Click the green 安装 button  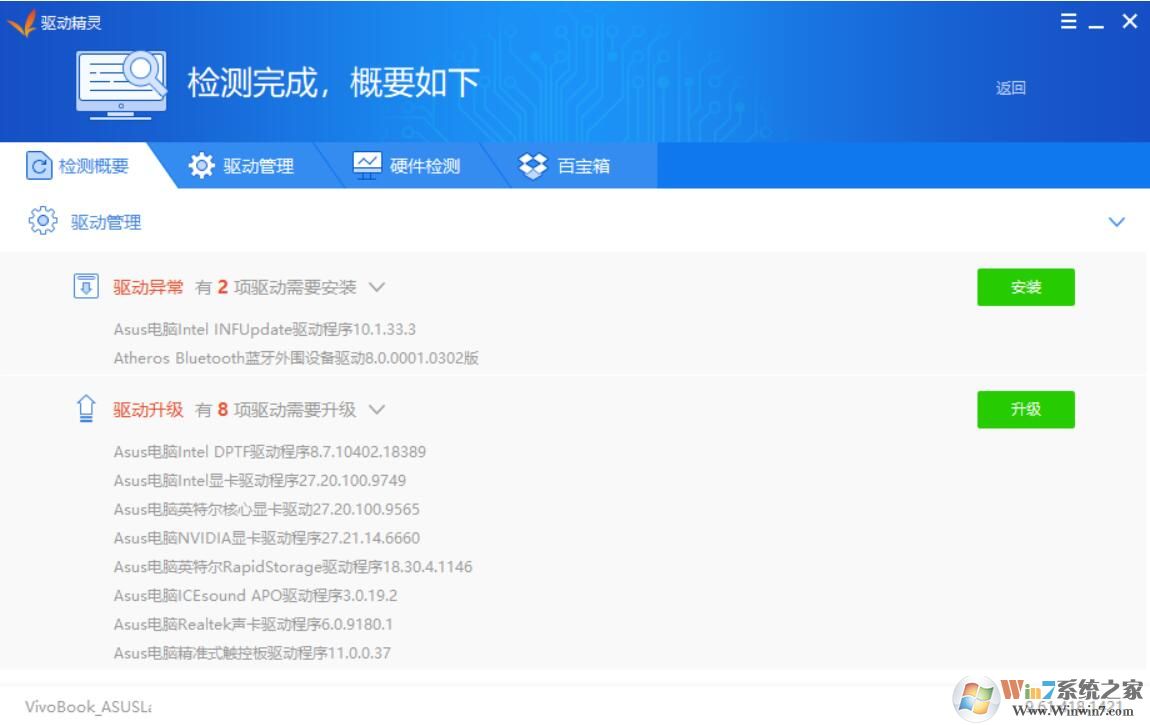(1026, 286)
